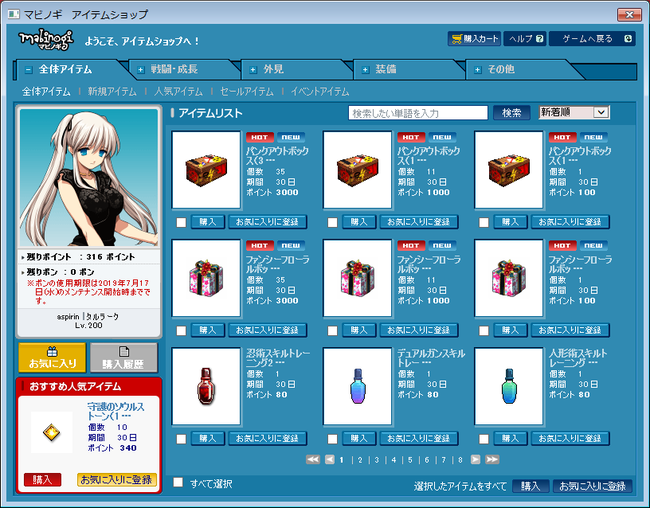Viewport: 650px width, 508px height.
Task: Go to page 5
Action: (x=410, y=460)
